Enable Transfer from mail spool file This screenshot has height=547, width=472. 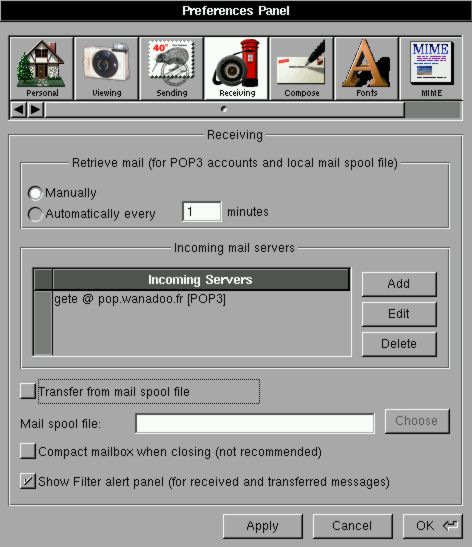(28, 391)
